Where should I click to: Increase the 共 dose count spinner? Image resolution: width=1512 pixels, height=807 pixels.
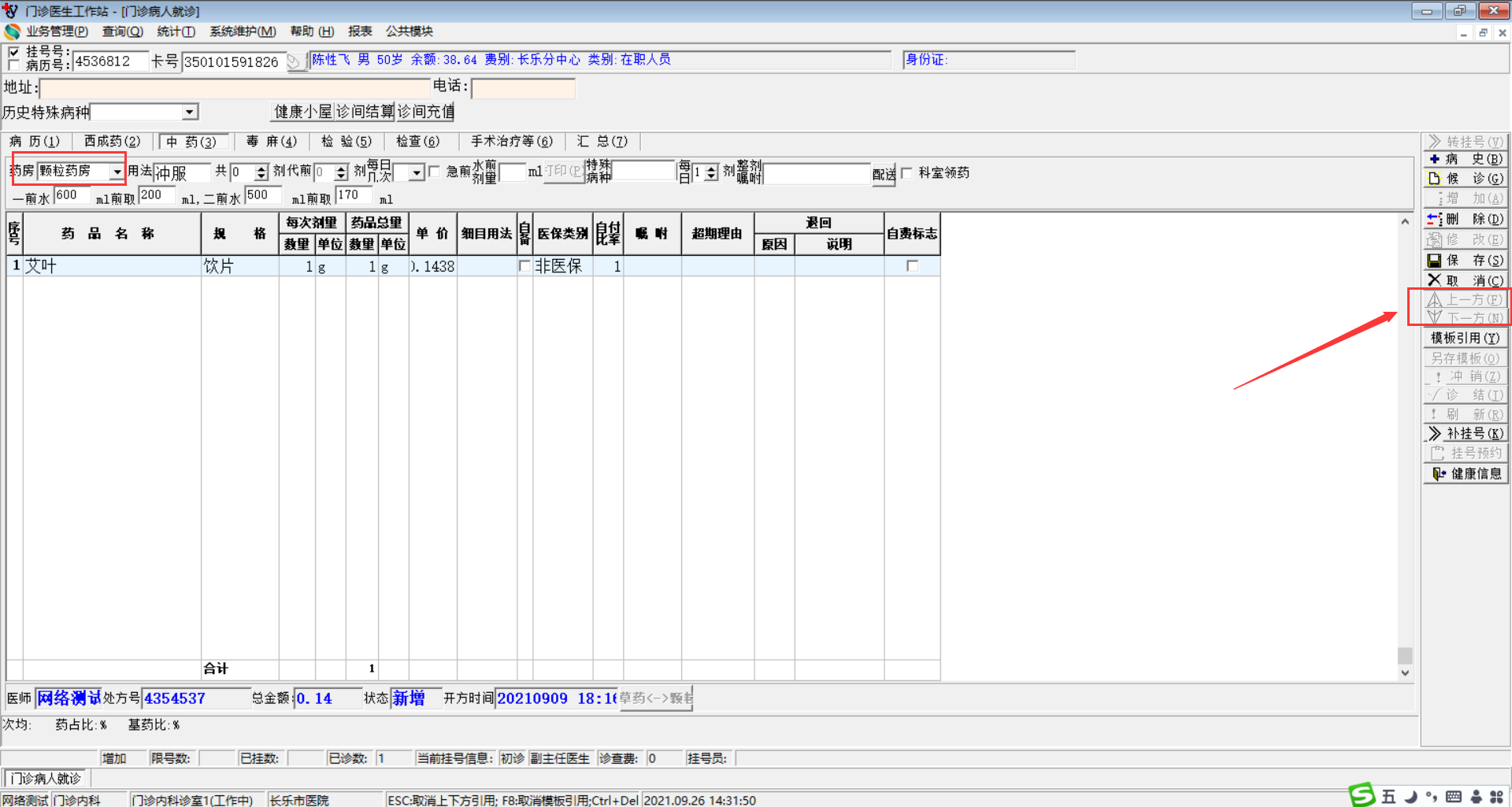coord(261,168)
